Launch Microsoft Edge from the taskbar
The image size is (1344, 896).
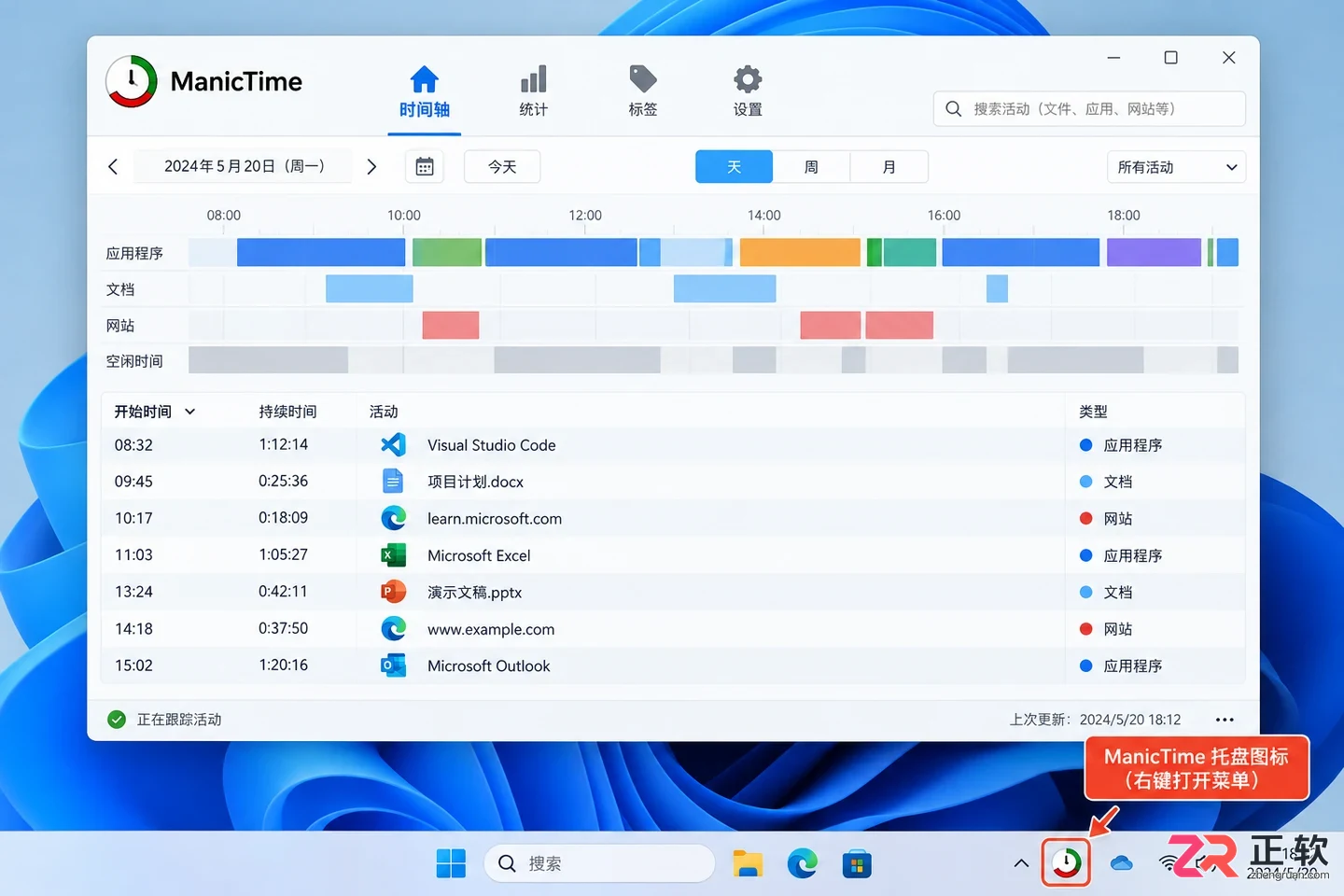click(803, 864)
